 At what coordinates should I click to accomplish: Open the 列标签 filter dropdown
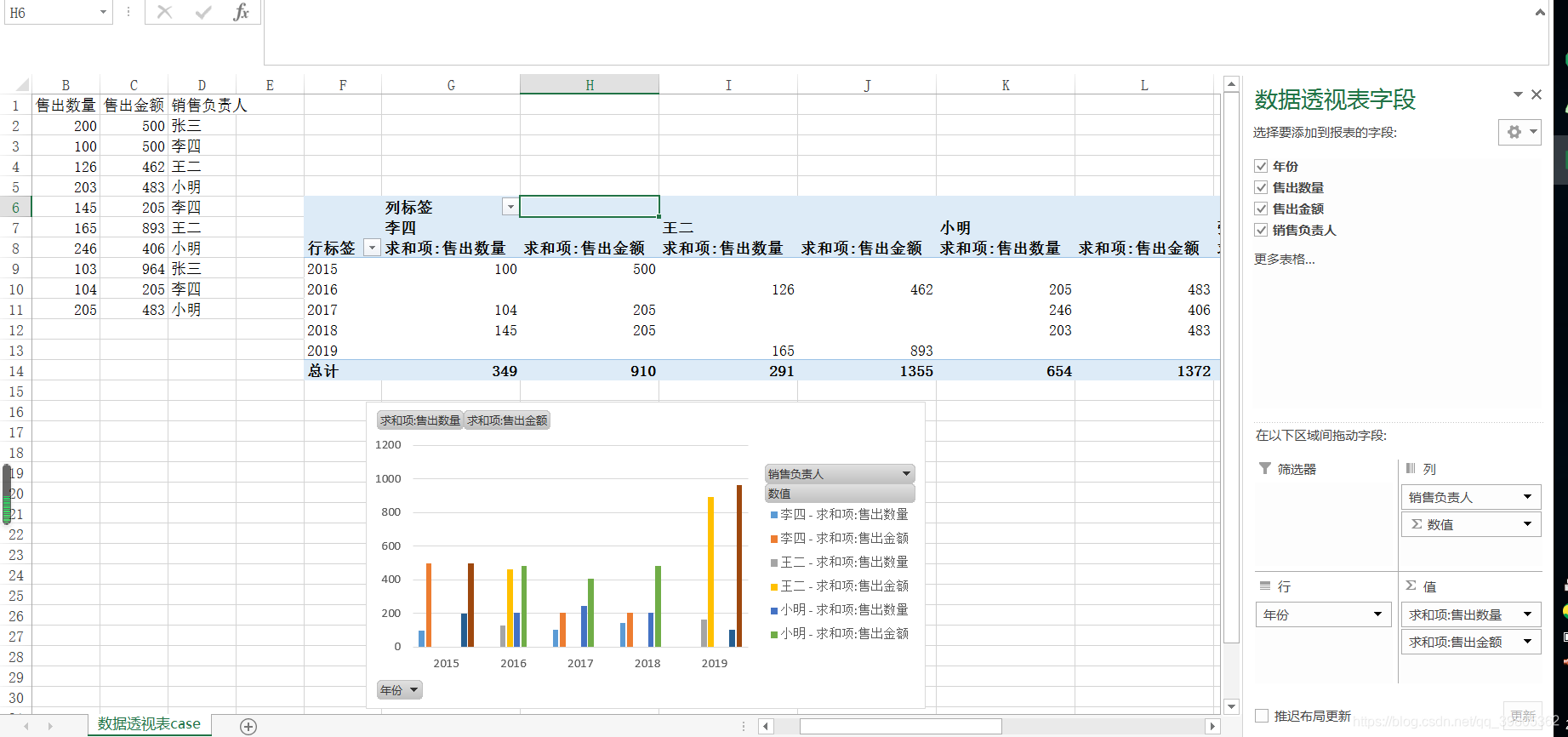[x=510, y=207]
